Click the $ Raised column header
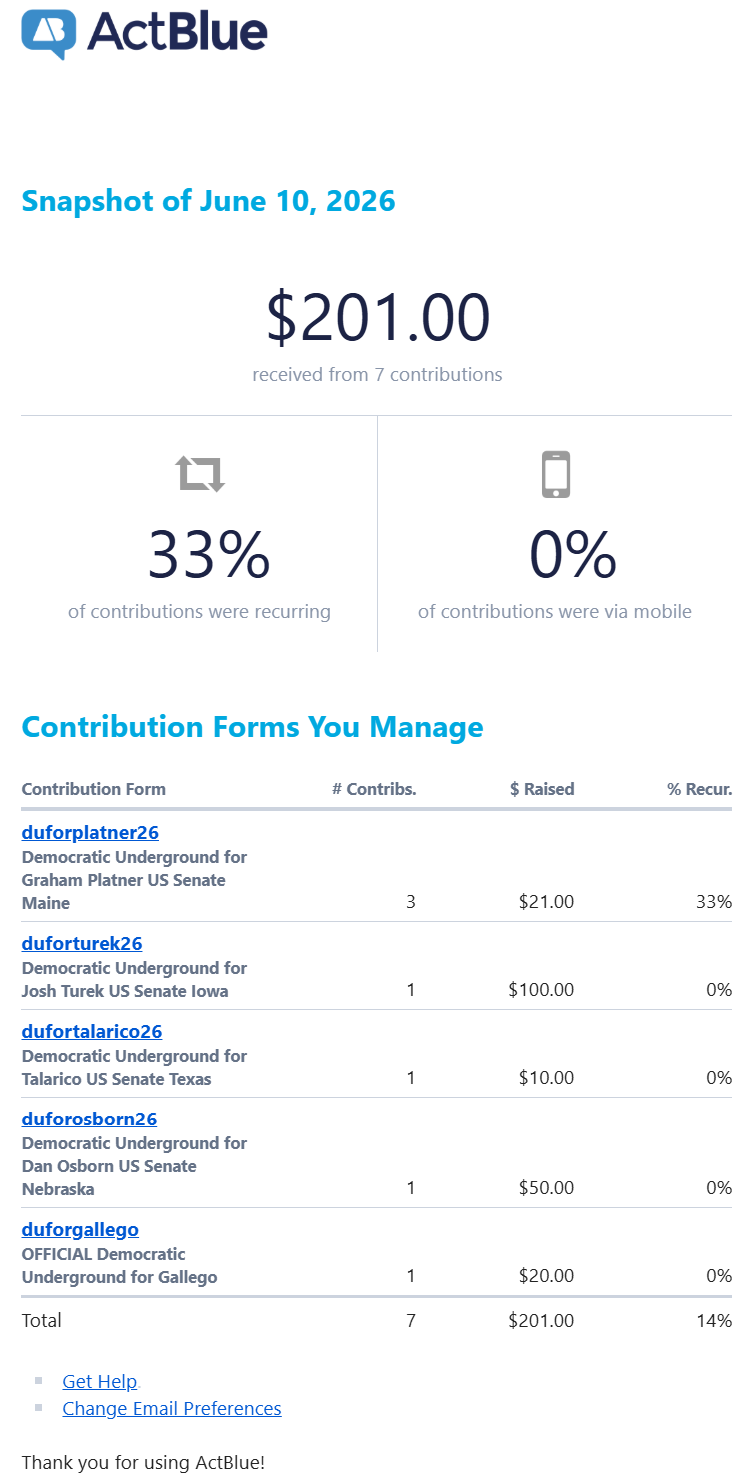This screenshot has height=1476, width=742. coord(542,789)
